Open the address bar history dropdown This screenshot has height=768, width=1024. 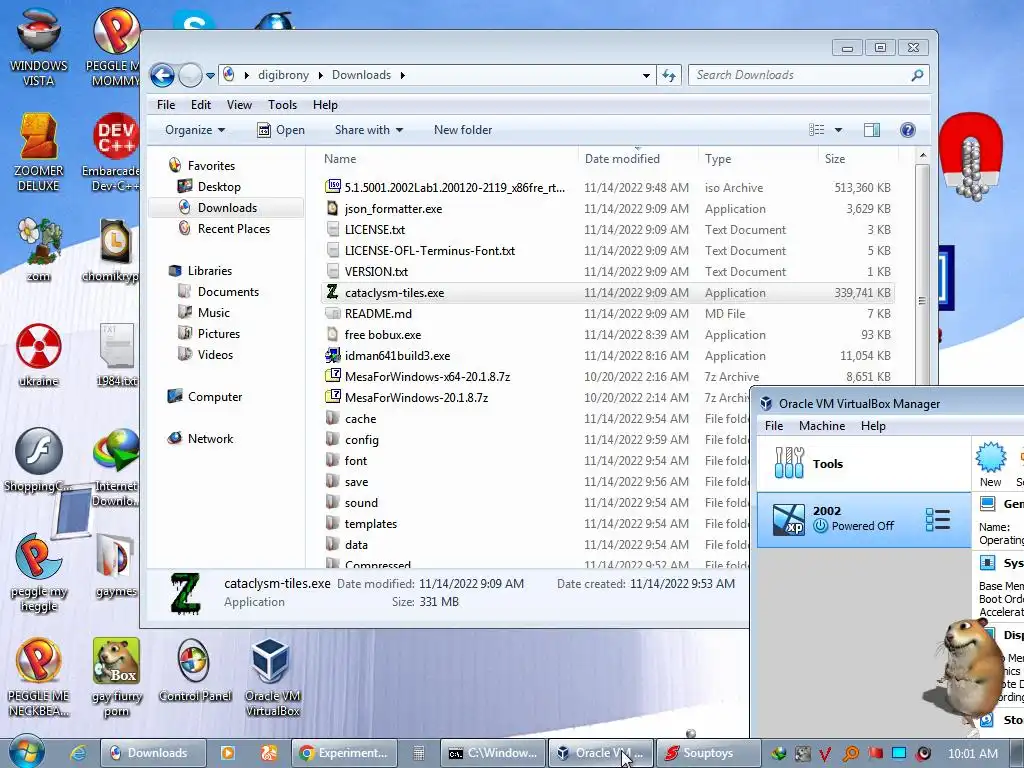[646, 75]
